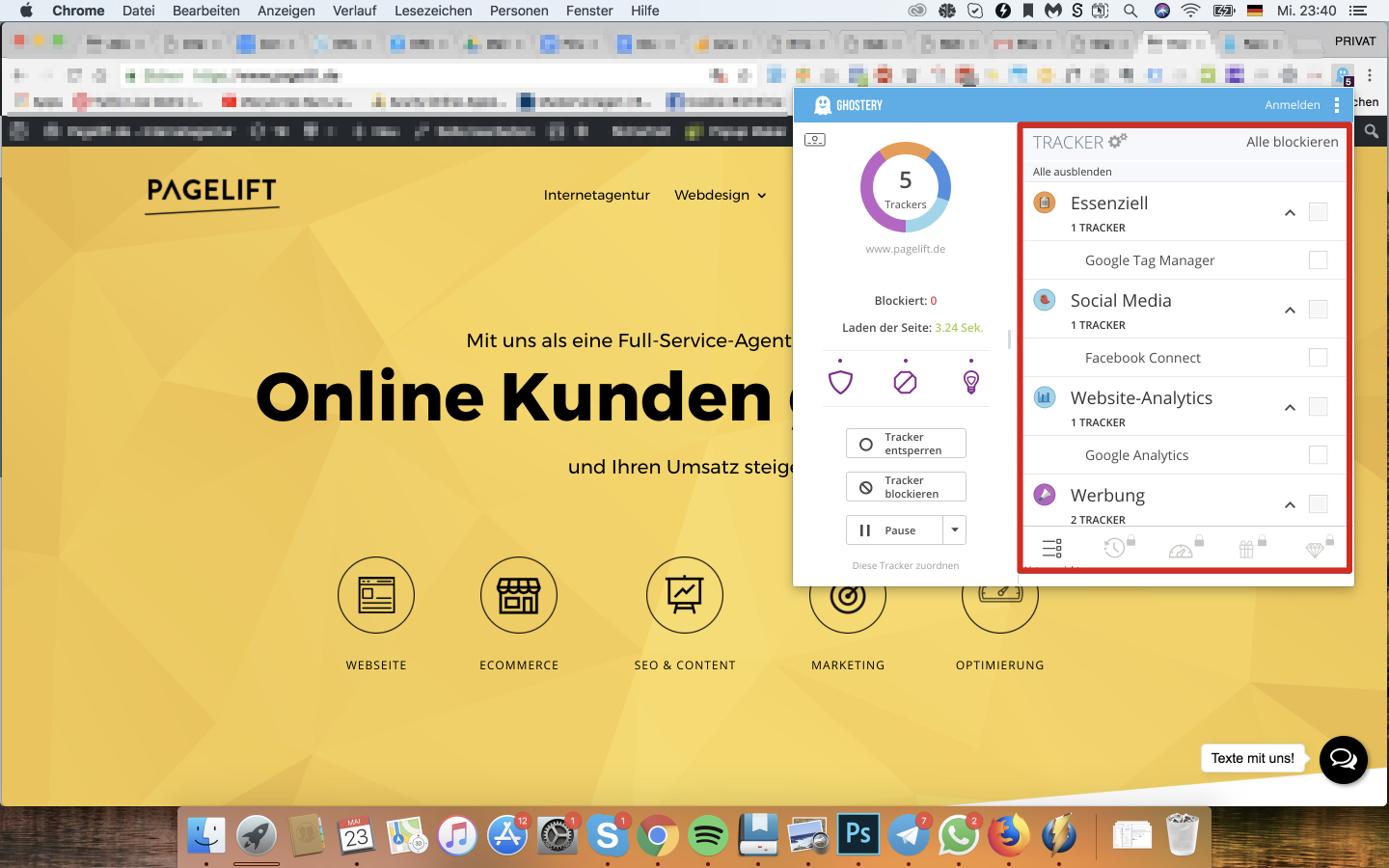Click the Social Media category bird icon
Image resolution: width=1389 pixels, height=868 pixels.
(x=1045, y=300)
